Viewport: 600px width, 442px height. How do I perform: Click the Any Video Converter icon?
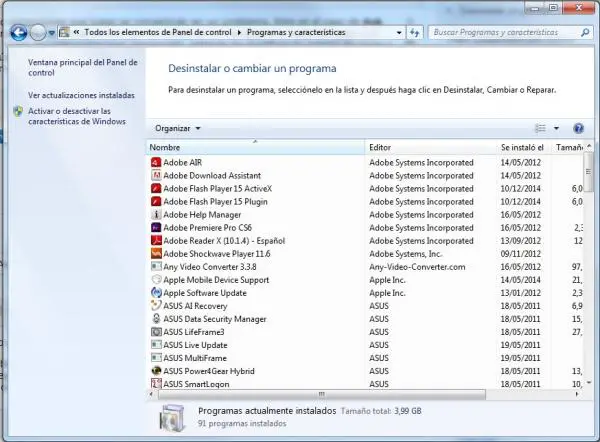[x=156, y=266]
